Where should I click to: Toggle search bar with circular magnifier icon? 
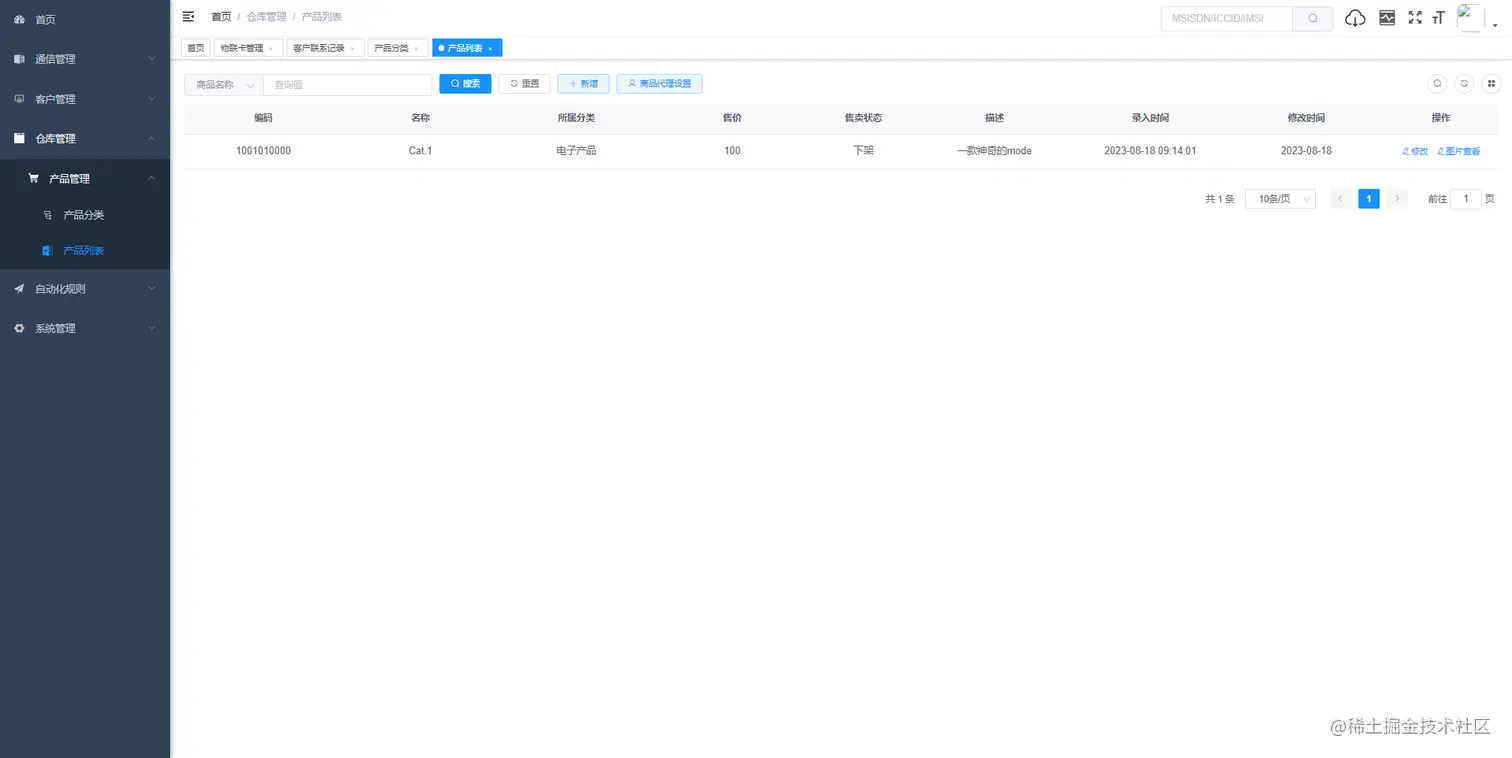tap(1437, 84)
